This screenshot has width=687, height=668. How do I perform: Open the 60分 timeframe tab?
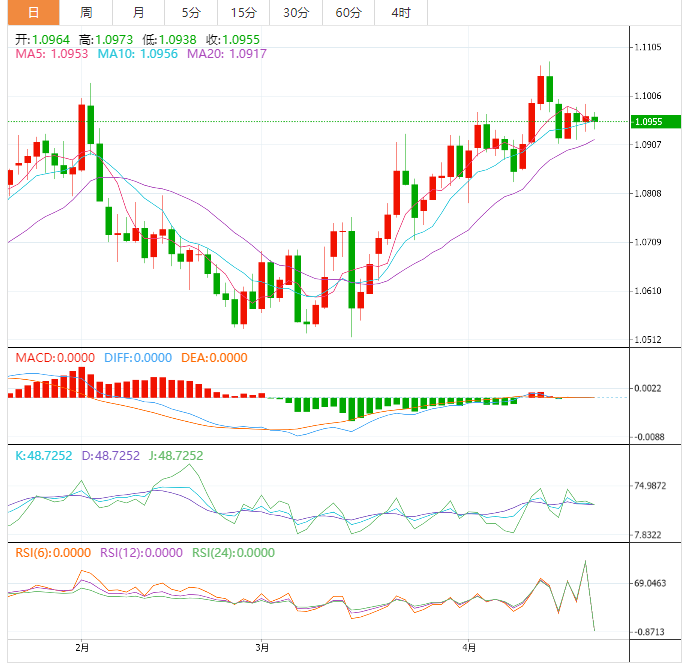click(x=348, y=13)
